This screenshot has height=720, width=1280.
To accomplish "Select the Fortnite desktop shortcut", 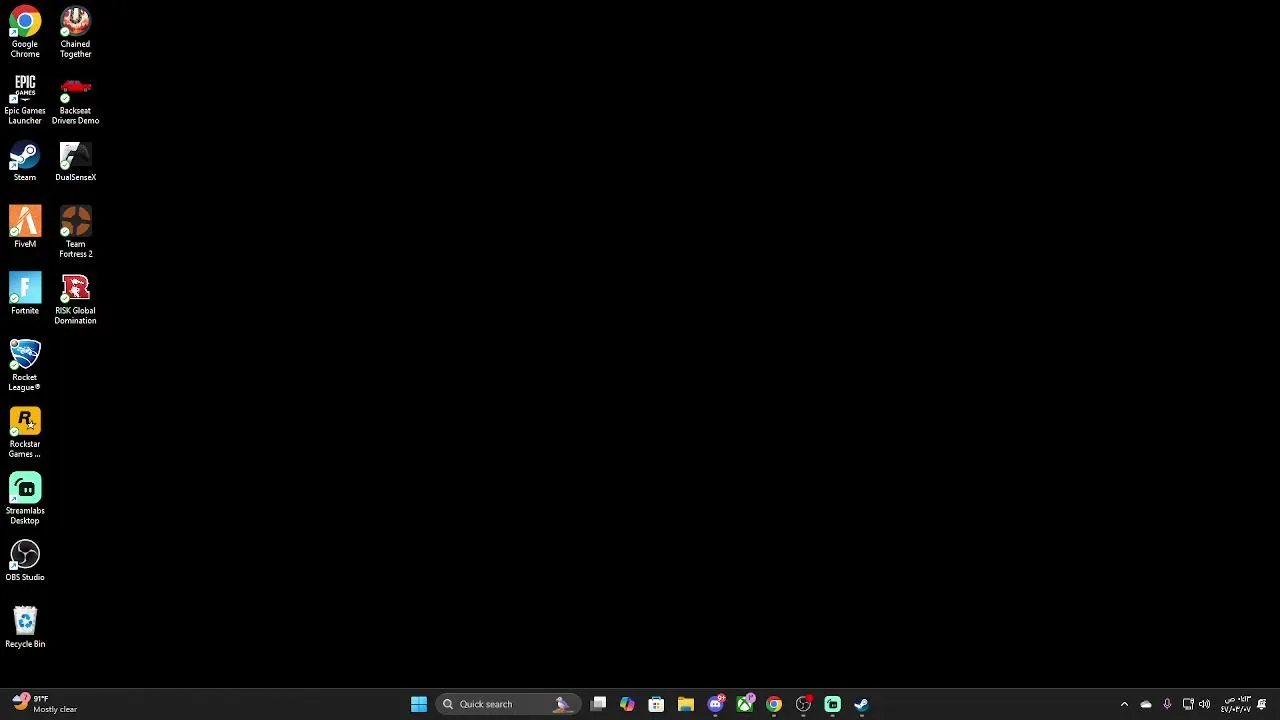I will [25, 294].
